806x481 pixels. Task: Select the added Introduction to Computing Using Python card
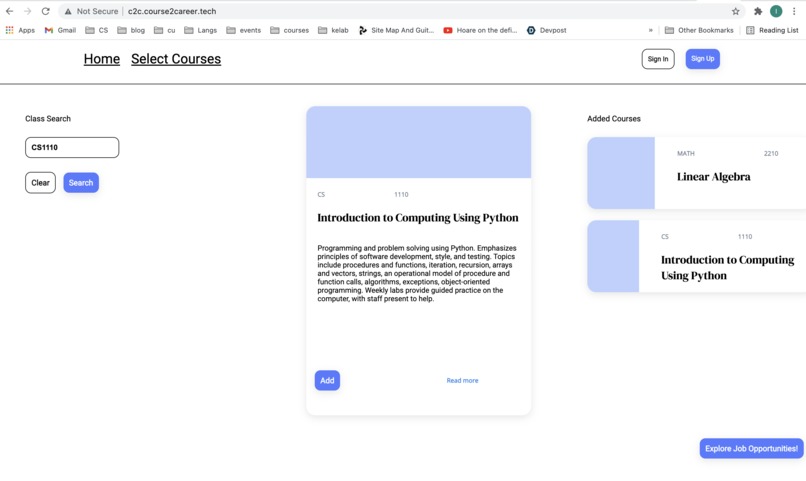[697, 256]
